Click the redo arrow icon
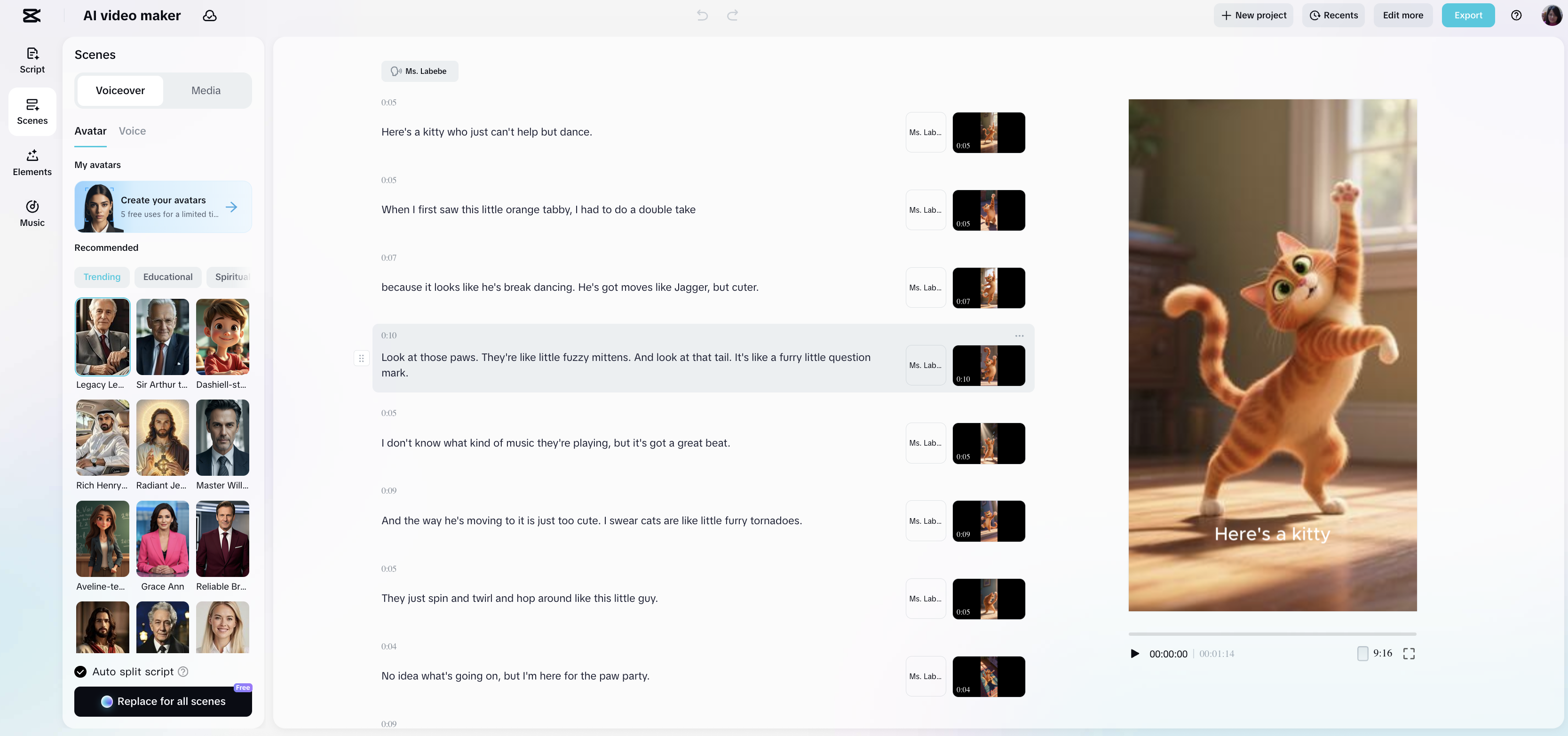The image size is (1568, 736). point(732,16)
